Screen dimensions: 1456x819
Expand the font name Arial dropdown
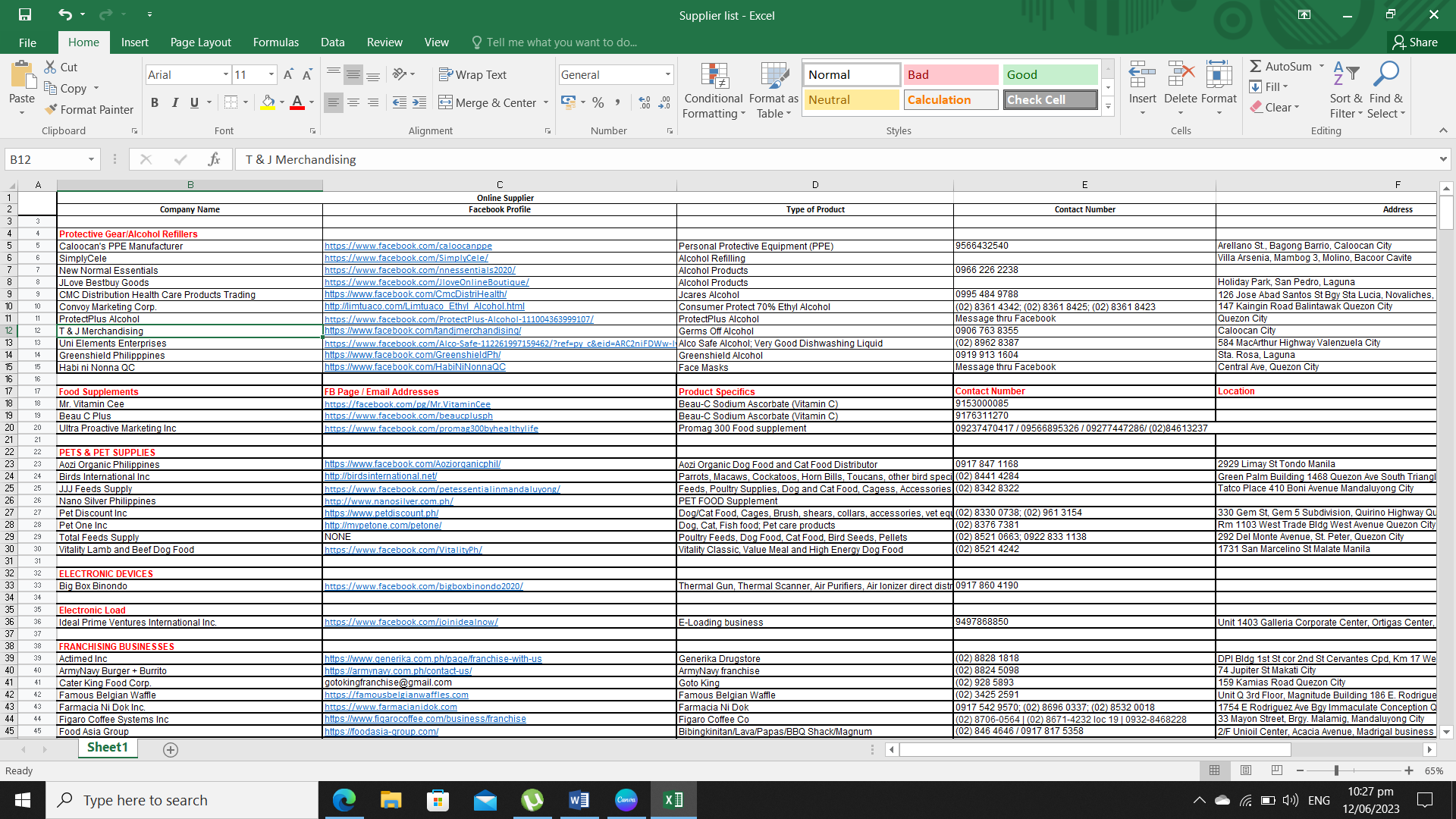(225, 74)
